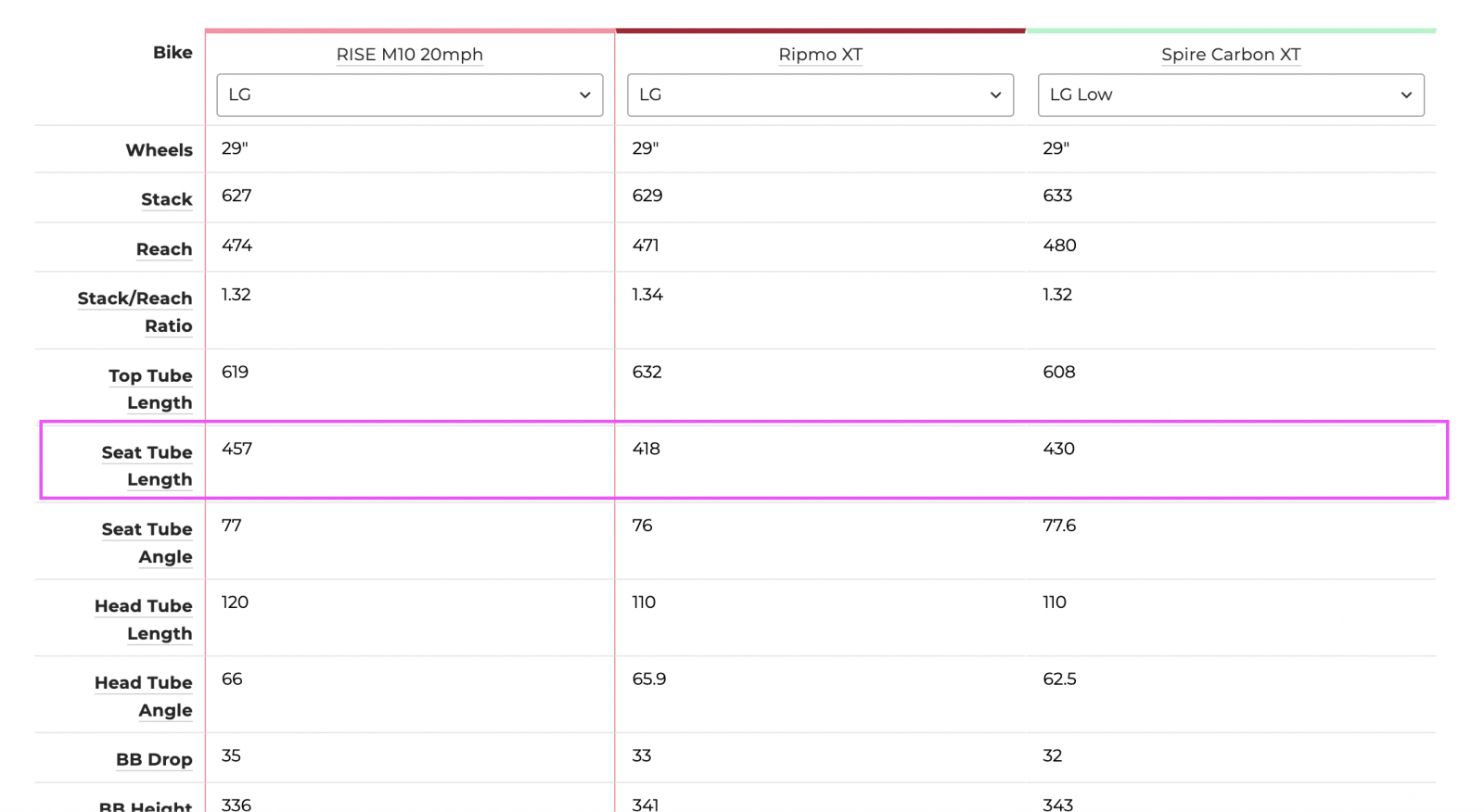Select the top tube length 632
The width and height of the screenshot is (1484, 812).
point(646,372)
